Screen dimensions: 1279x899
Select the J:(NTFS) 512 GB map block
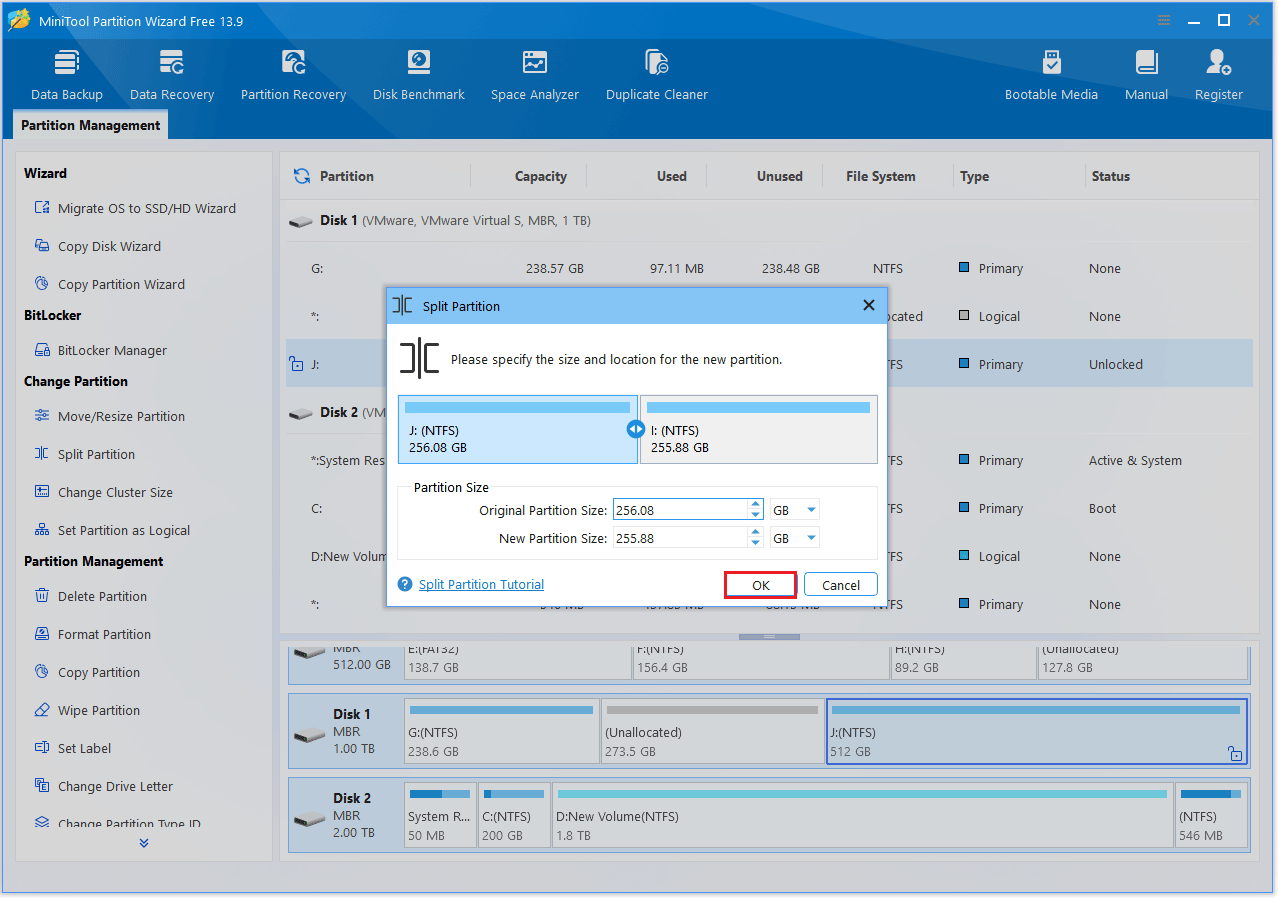[1036, 731]
